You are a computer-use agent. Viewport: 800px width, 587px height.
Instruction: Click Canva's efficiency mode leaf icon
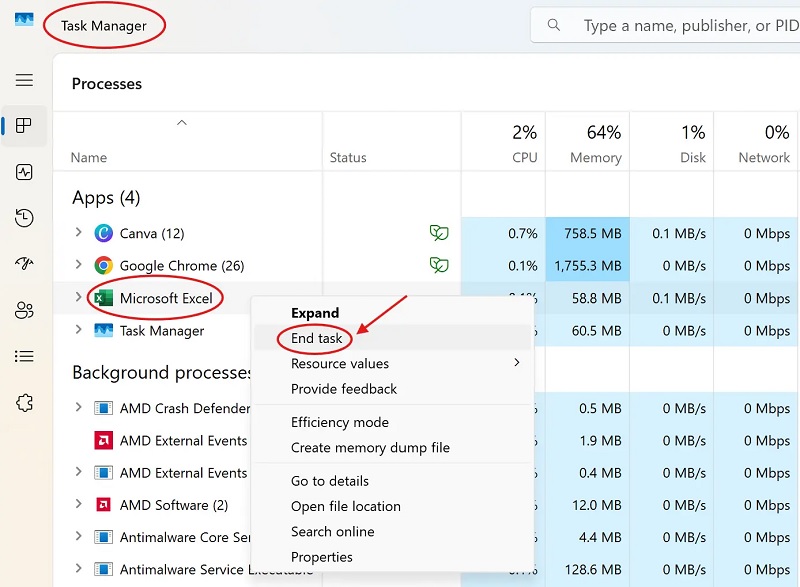point(439,233)
